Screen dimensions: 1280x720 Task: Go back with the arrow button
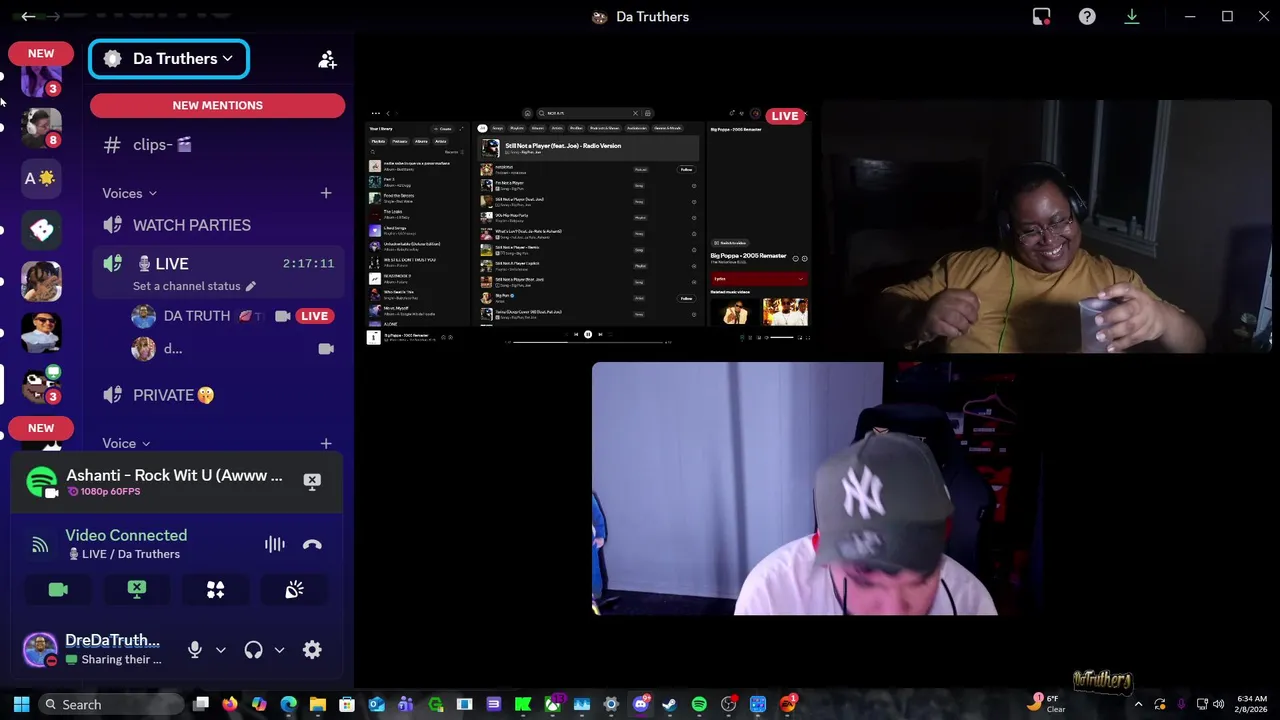tap(28, 16)
